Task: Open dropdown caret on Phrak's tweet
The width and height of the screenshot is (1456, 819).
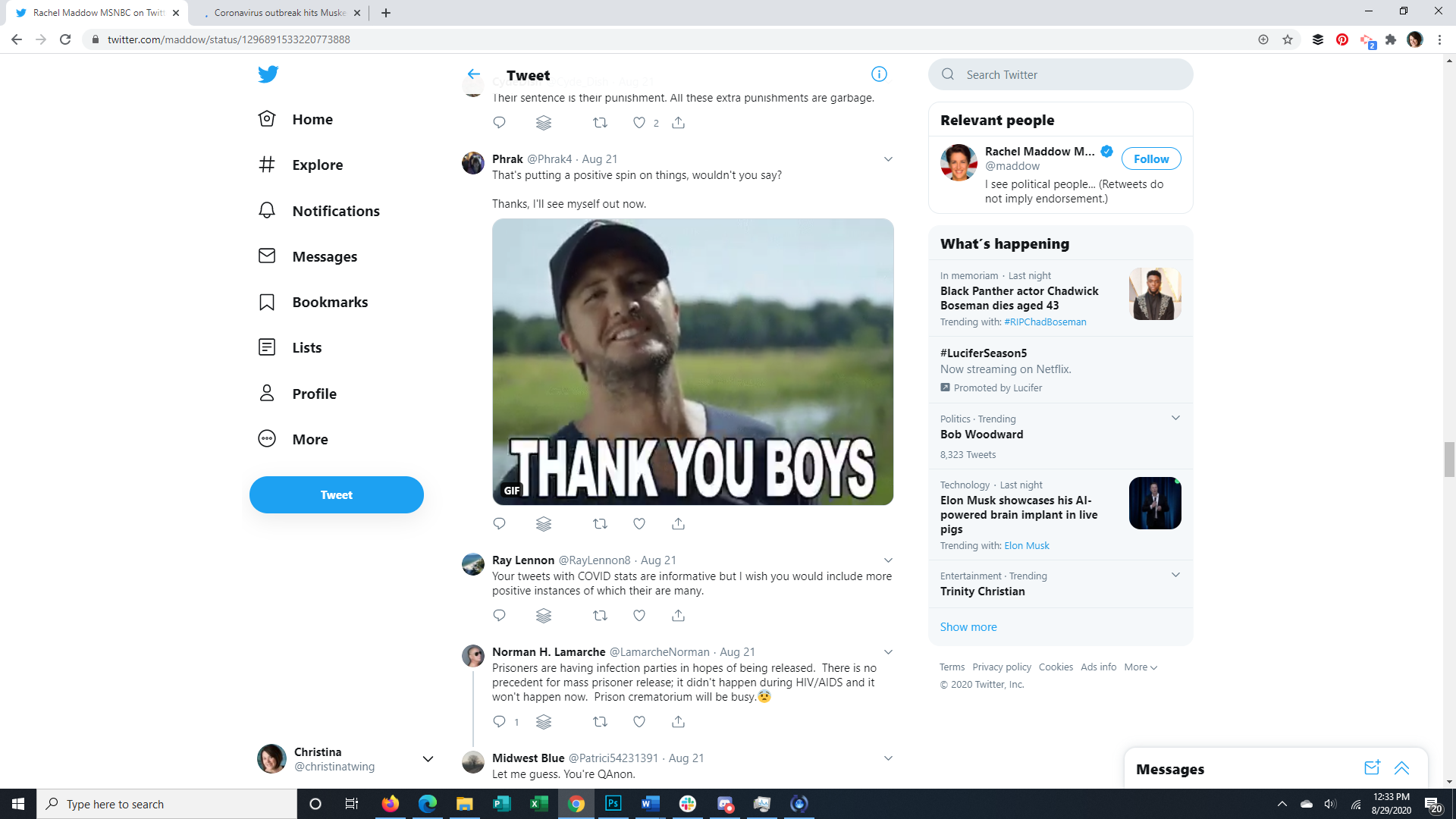Action: pos(888,159)
